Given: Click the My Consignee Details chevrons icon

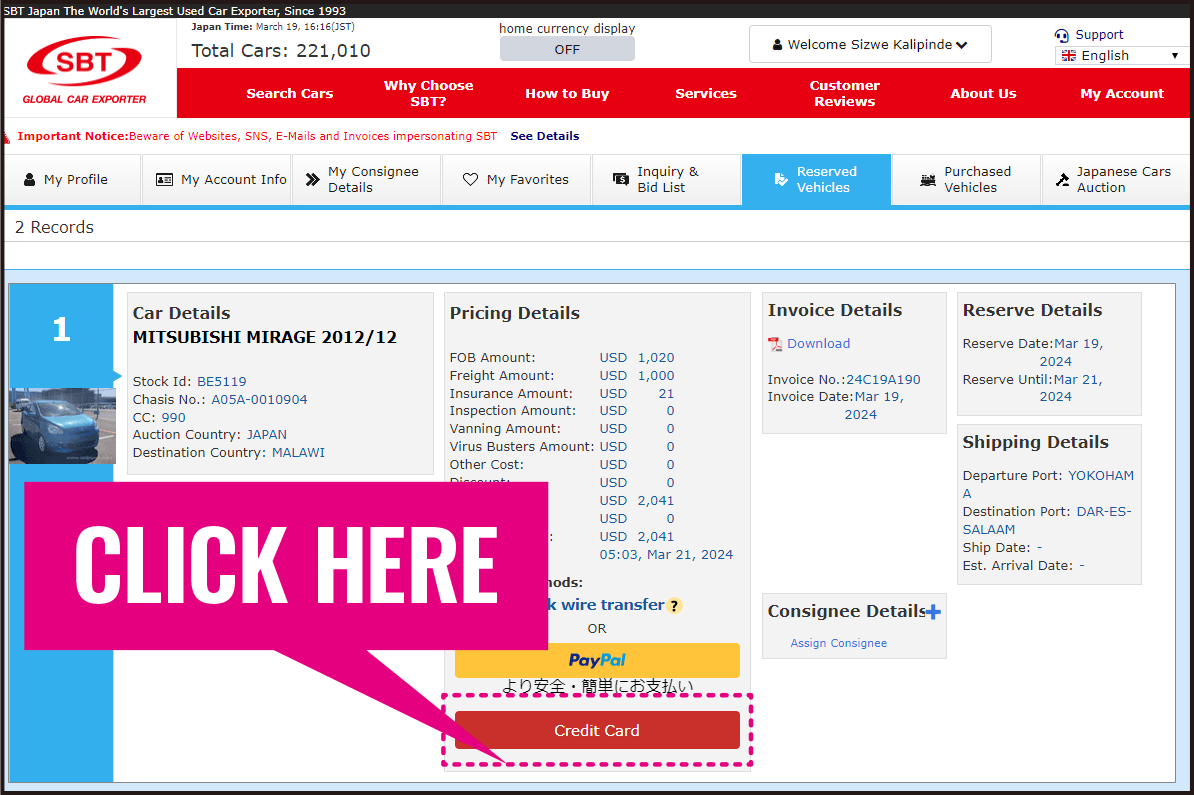Looking at the screenshot, I should pyautogui.click(x=312, y=180).
